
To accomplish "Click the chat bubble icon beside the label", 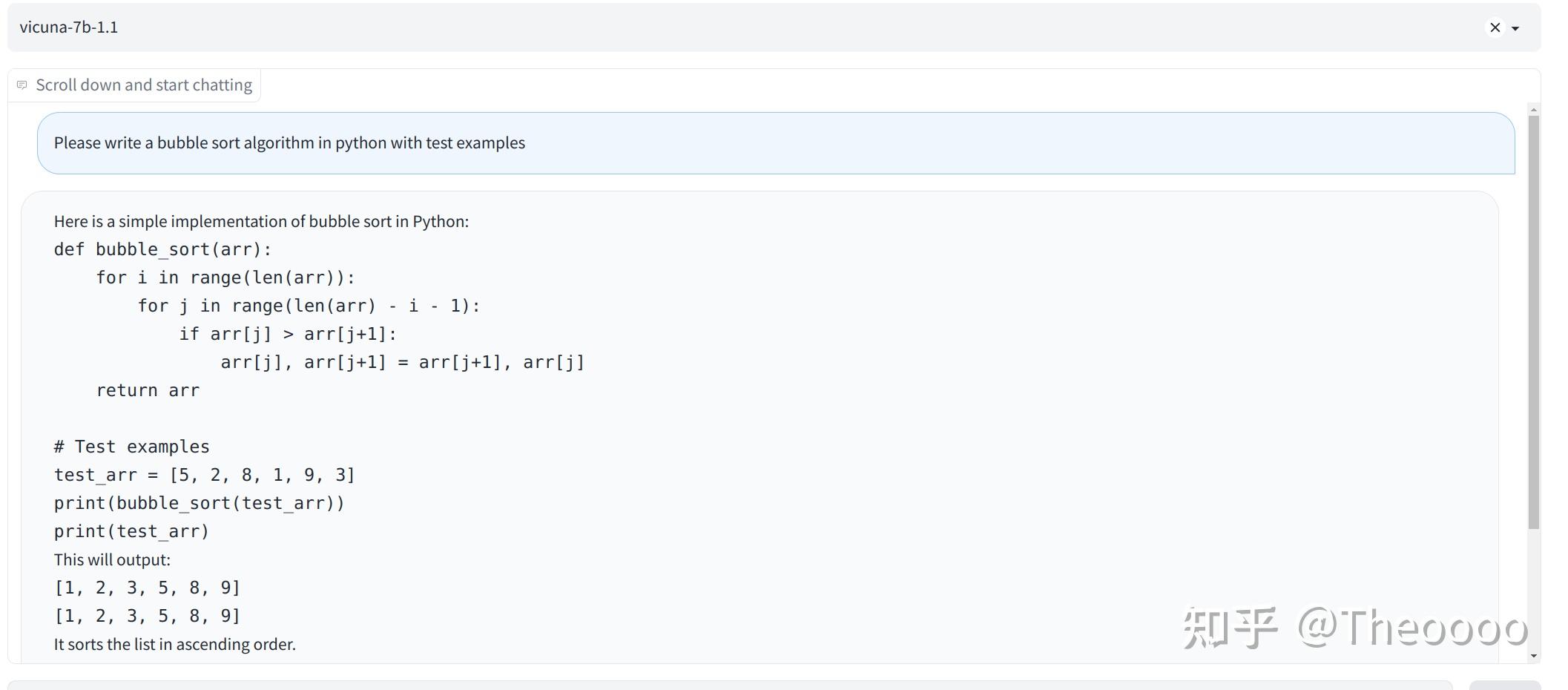I will point(22,85).
